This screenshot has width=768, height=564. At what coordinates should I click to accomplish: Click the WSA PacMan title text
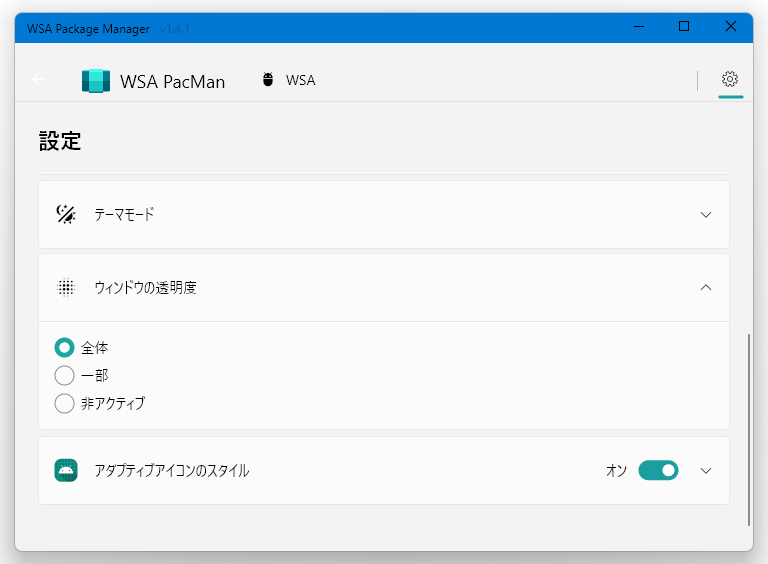click(x=172, y=82)
